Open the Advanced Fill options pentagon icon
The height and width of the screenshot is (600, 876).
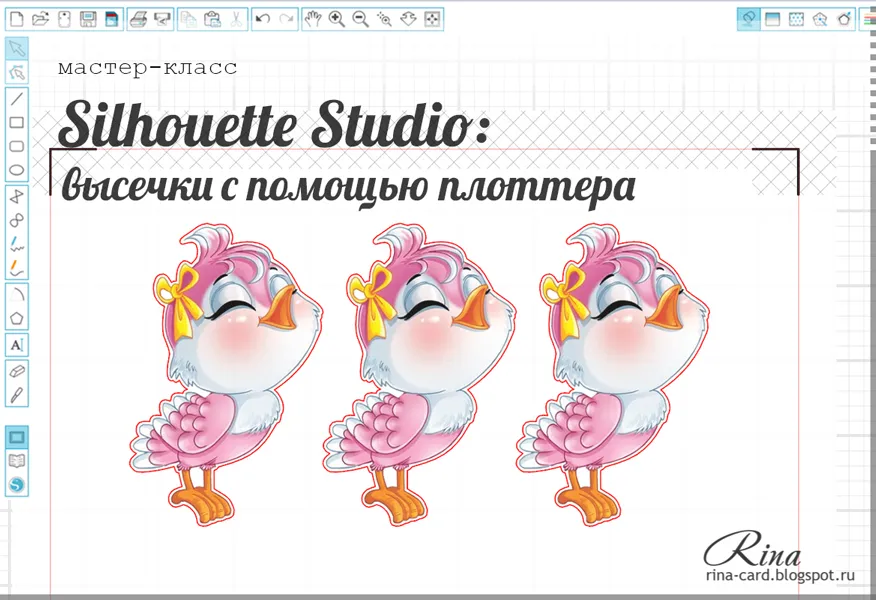[820, 20]
